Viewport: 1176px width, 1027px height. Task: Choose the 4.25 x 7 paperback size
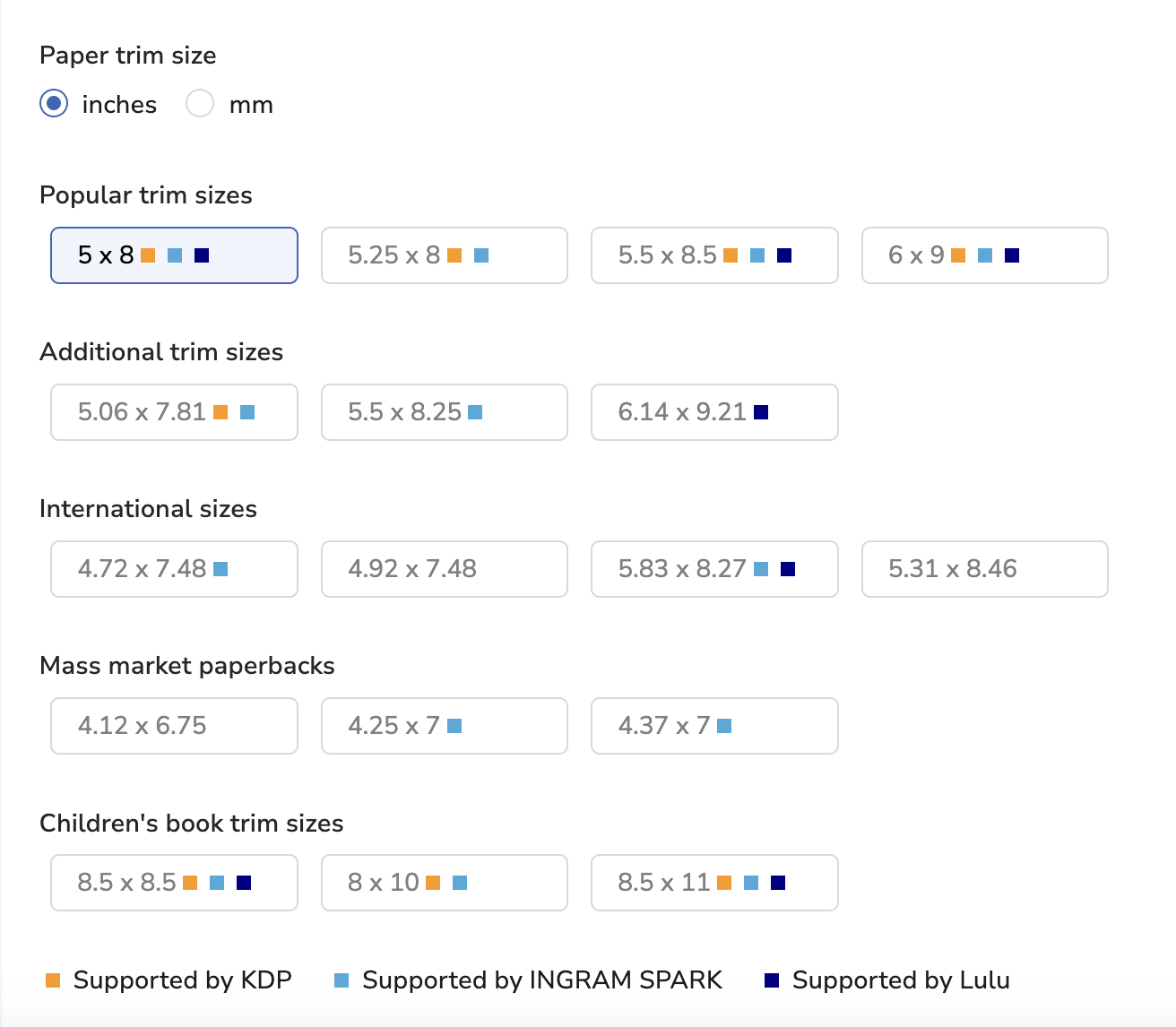coord(444,726)
